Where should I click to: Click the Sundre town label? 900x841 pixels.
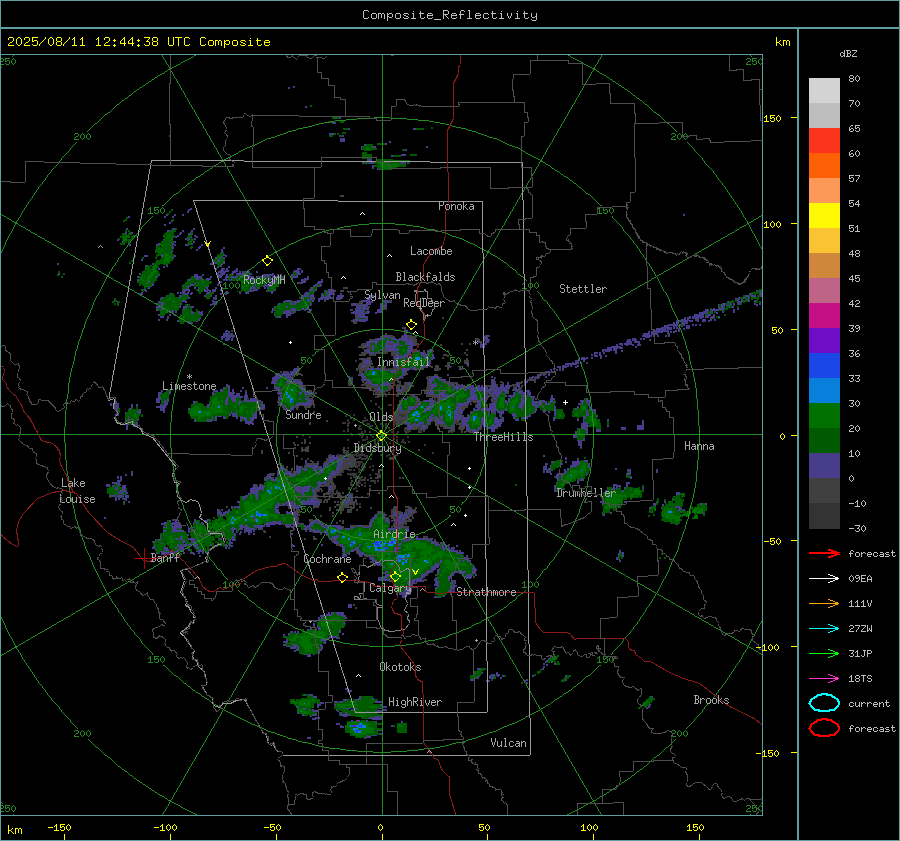pos(304,414)
